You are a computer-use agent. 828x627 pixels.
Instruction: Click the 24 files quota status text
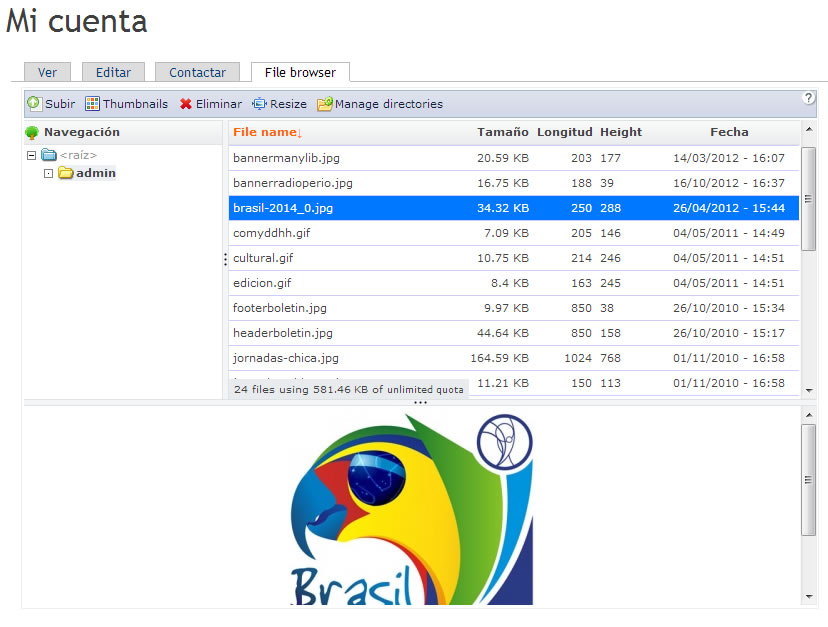point(349,389)
